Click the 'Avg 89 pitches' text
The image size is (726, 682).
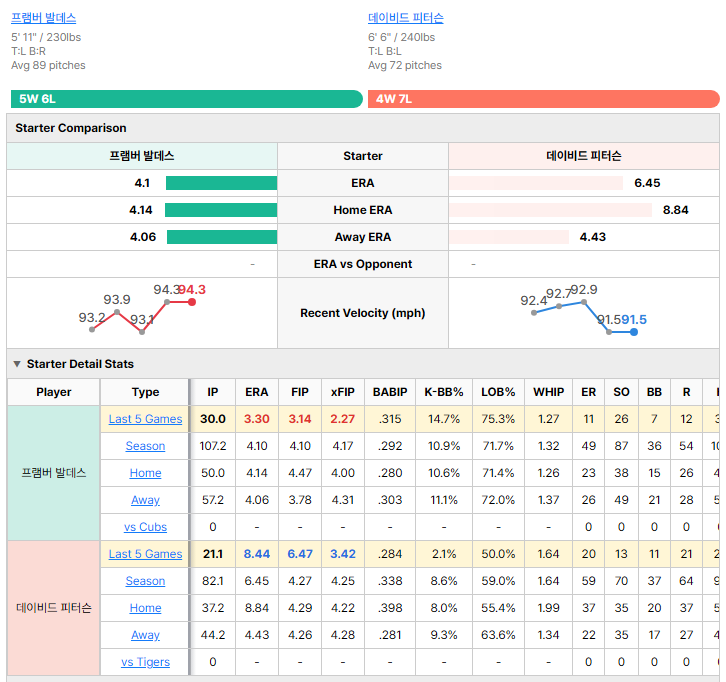[x=49, y=65]
